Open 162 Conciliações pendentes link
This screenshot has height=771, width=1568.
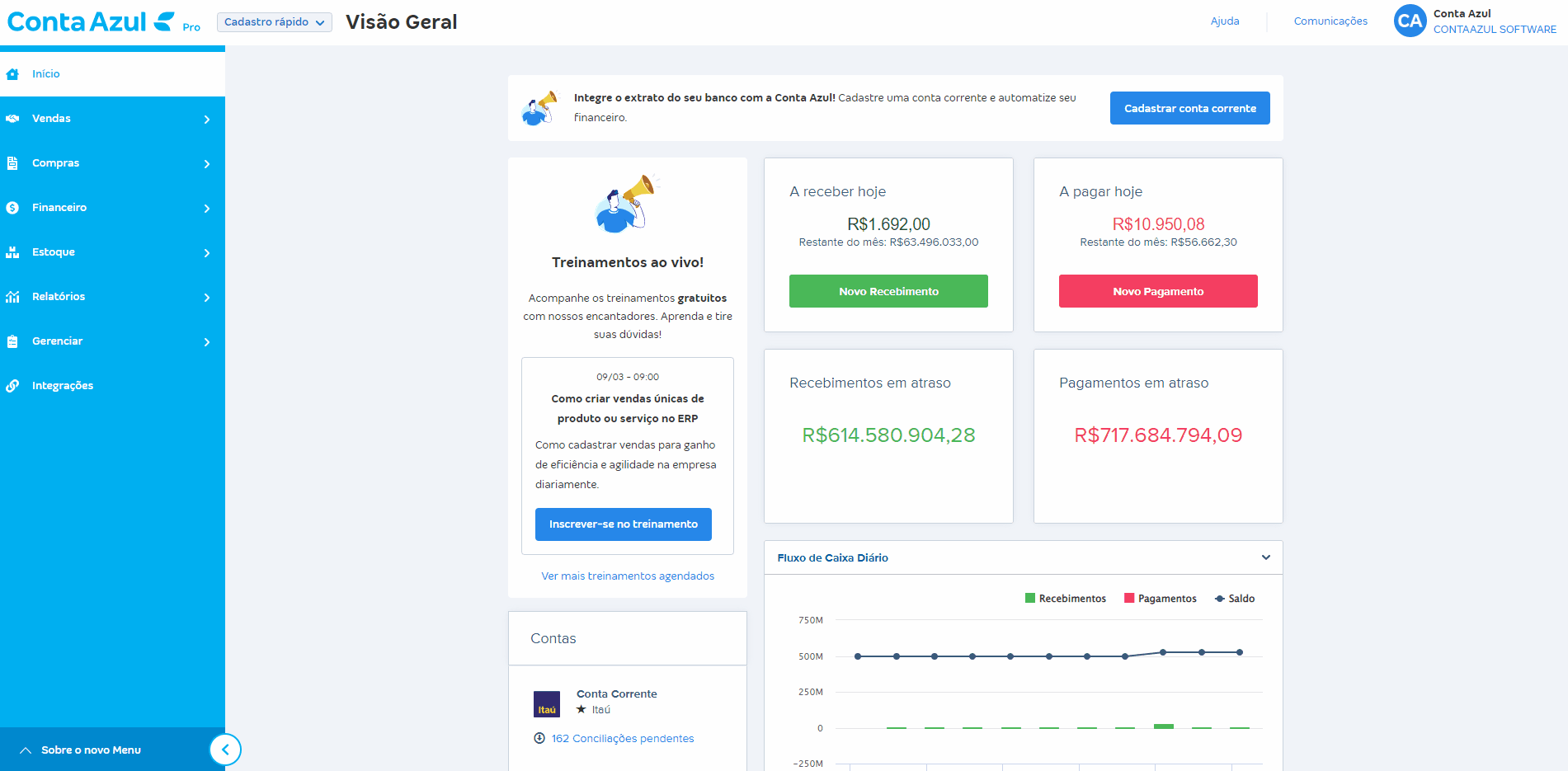click(x=623, y=738)
